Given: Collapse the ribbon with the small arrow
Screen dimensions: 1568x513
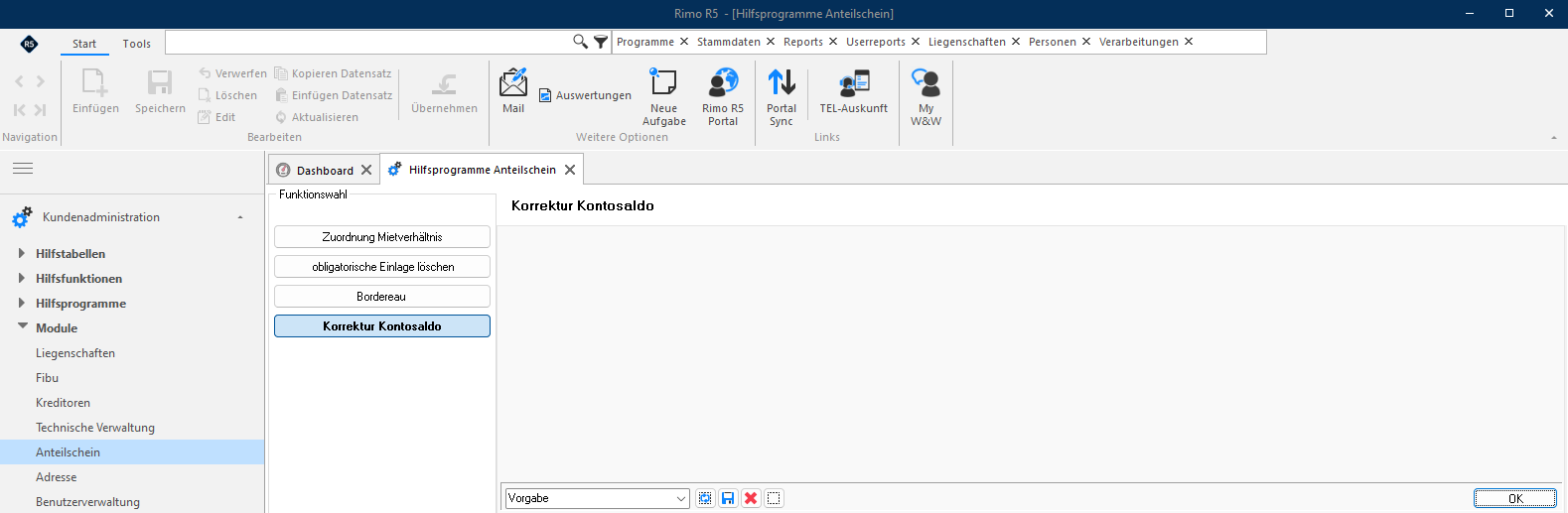Looking at the screenshot, I should 1554,138.
